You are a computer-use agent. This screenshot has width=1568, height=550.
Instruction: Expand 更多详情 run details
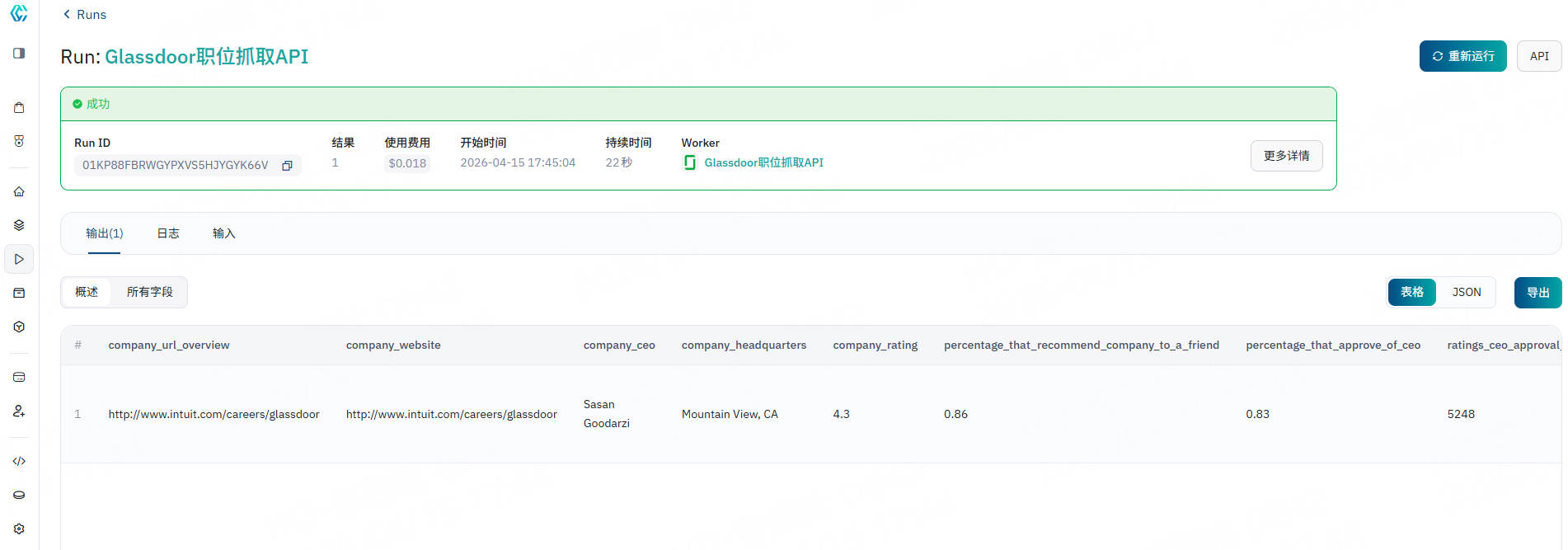click(1286, 156)
